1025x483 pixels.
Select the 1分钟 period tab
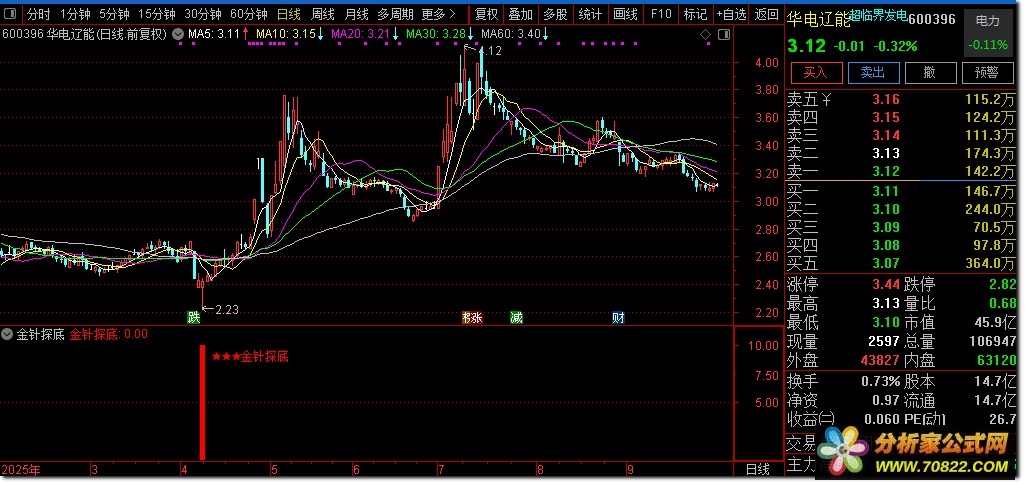75,14
